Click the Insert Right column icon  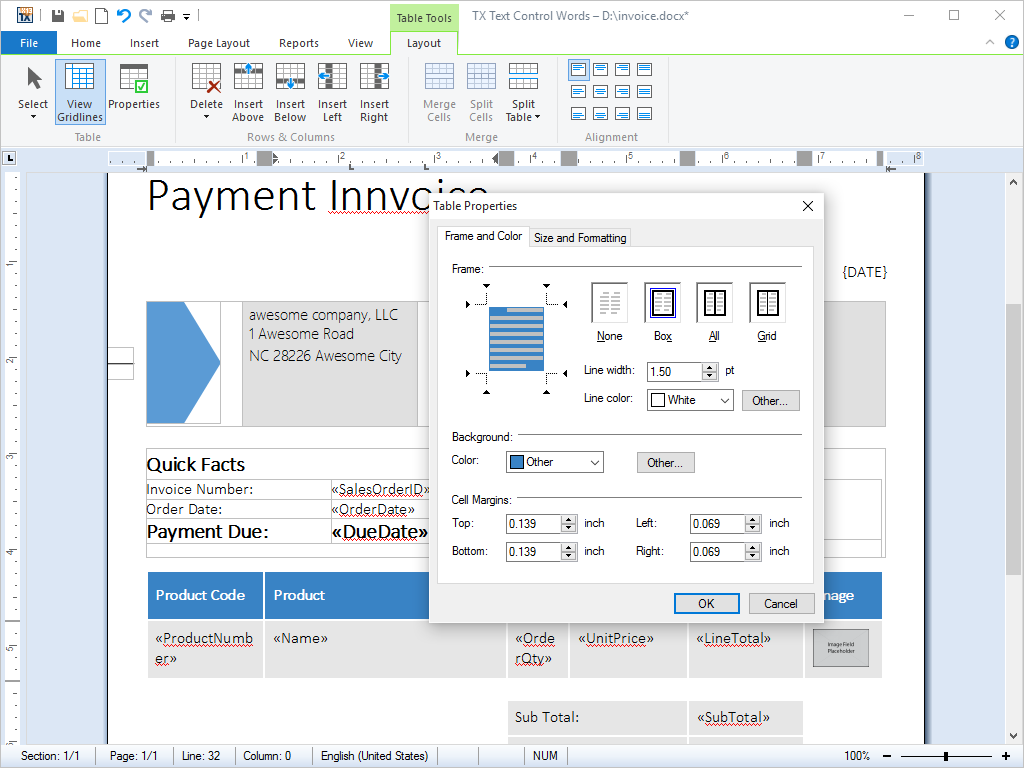[374, 78]
